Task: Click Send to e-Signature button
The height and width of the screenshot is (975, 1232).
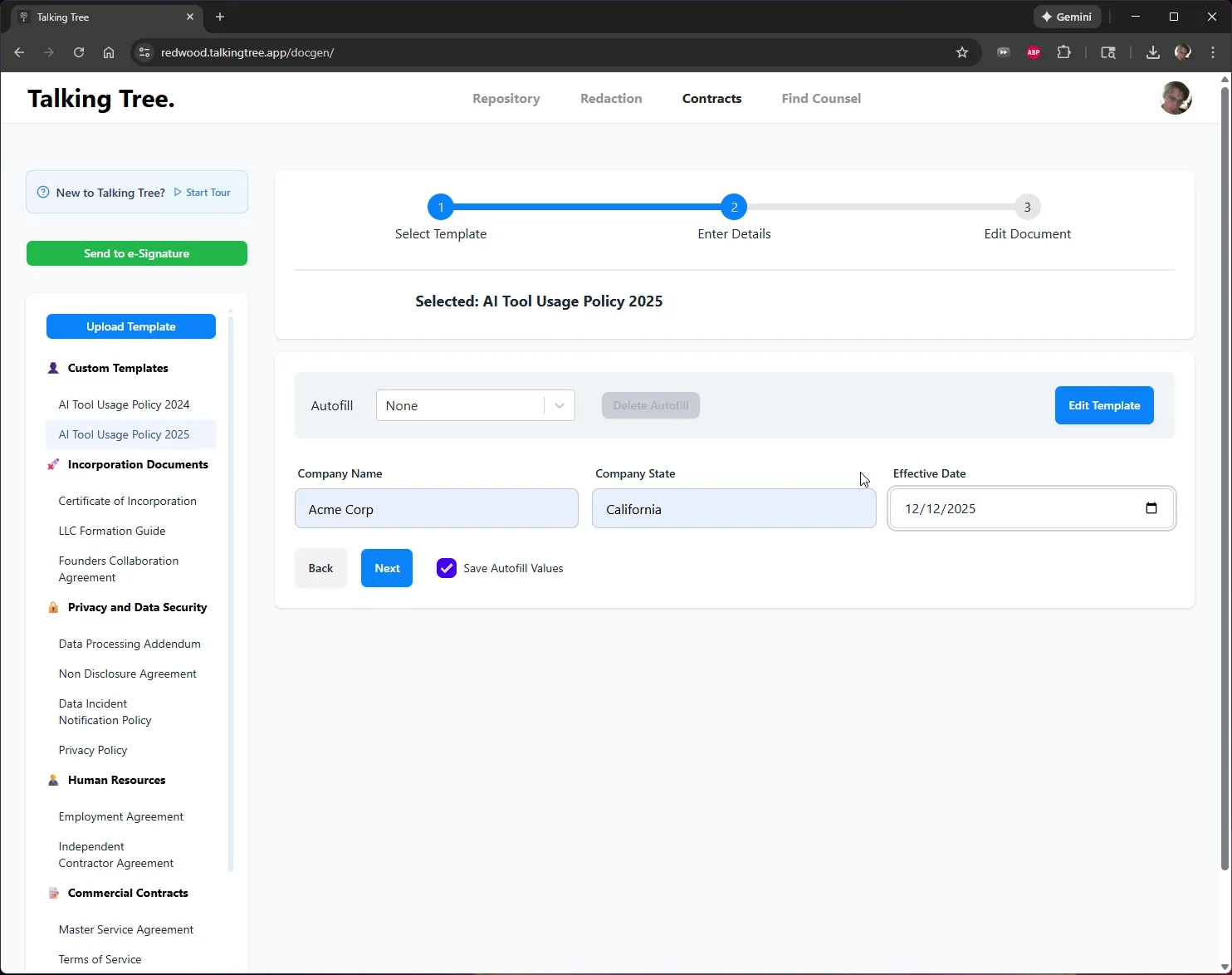Action: click(137, 253)
